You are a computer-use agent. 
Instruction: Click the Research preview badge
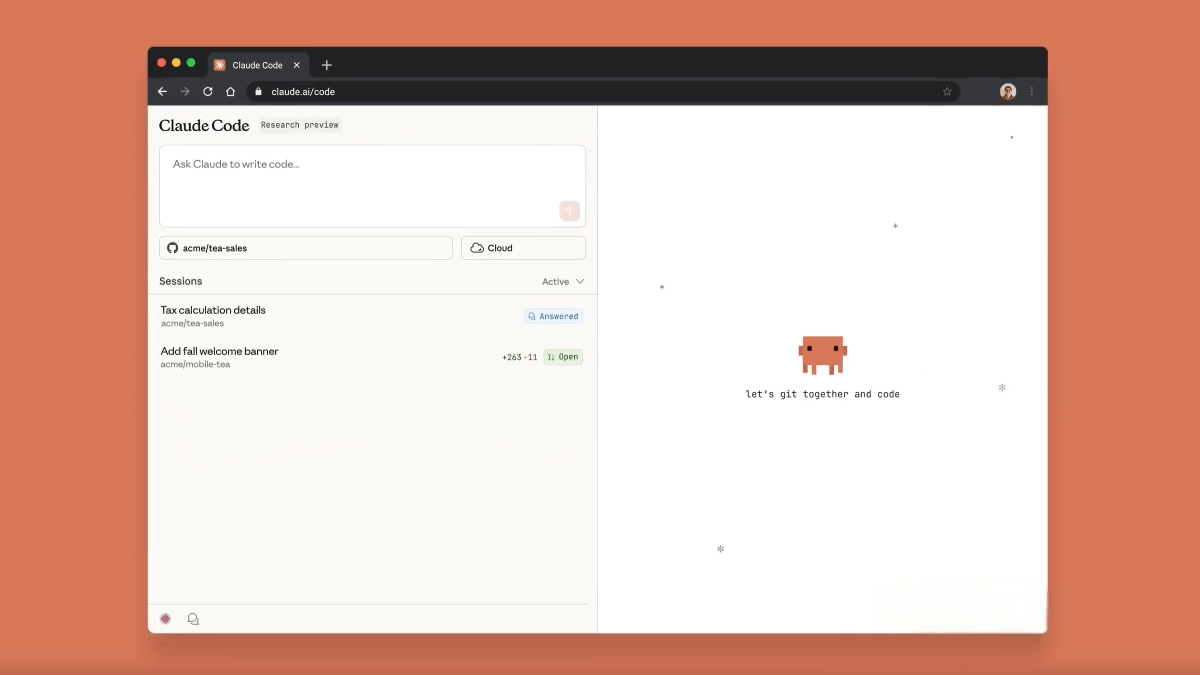(x=300, y=124)
